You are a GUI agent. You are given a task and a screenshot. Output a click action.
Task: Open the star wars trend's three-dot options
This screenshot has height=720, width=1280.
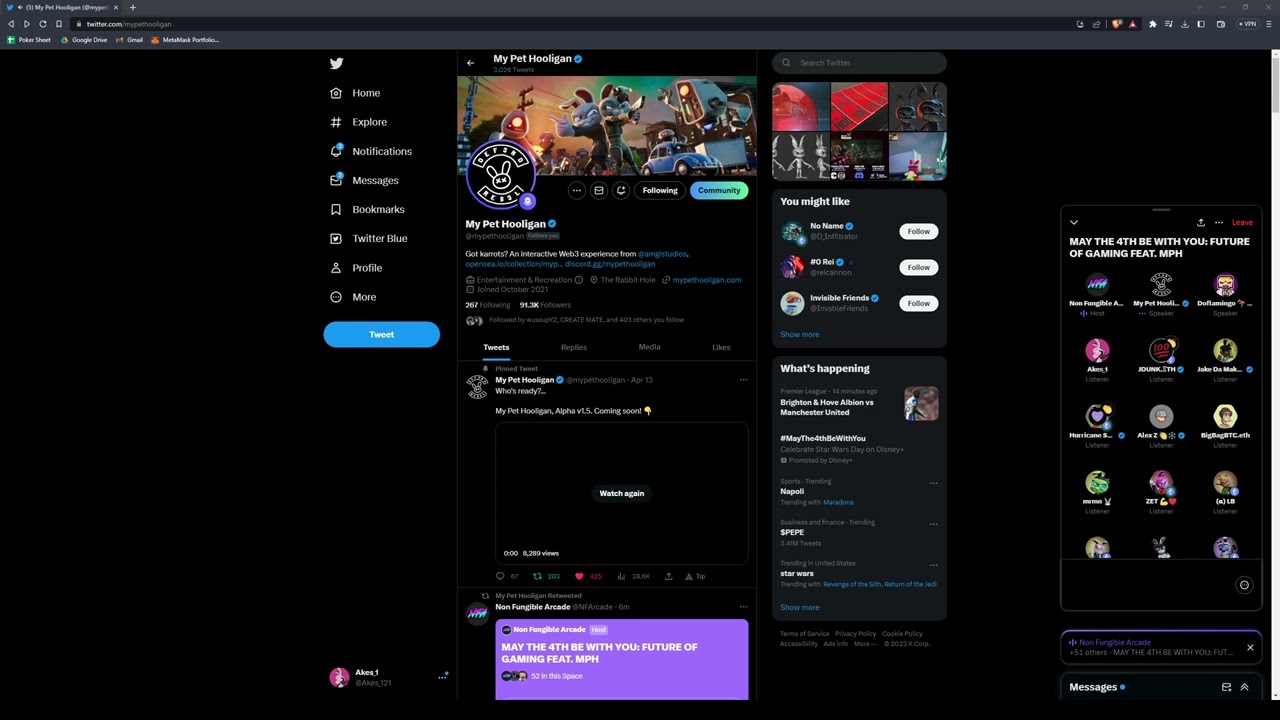tap(933, 565)
